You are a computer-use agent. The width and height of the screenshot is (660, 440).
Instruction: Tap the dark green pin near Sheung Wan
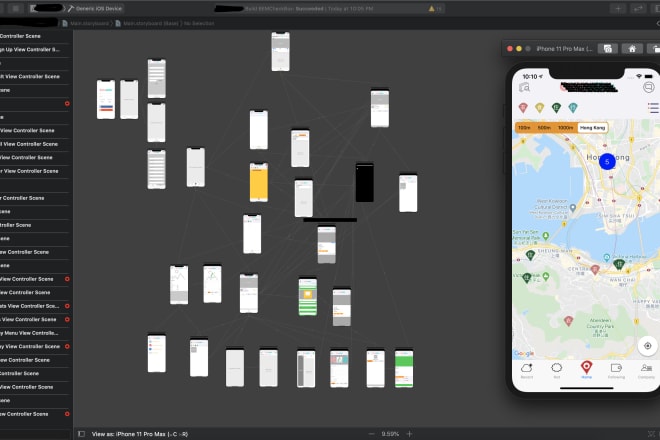point(530,255)
